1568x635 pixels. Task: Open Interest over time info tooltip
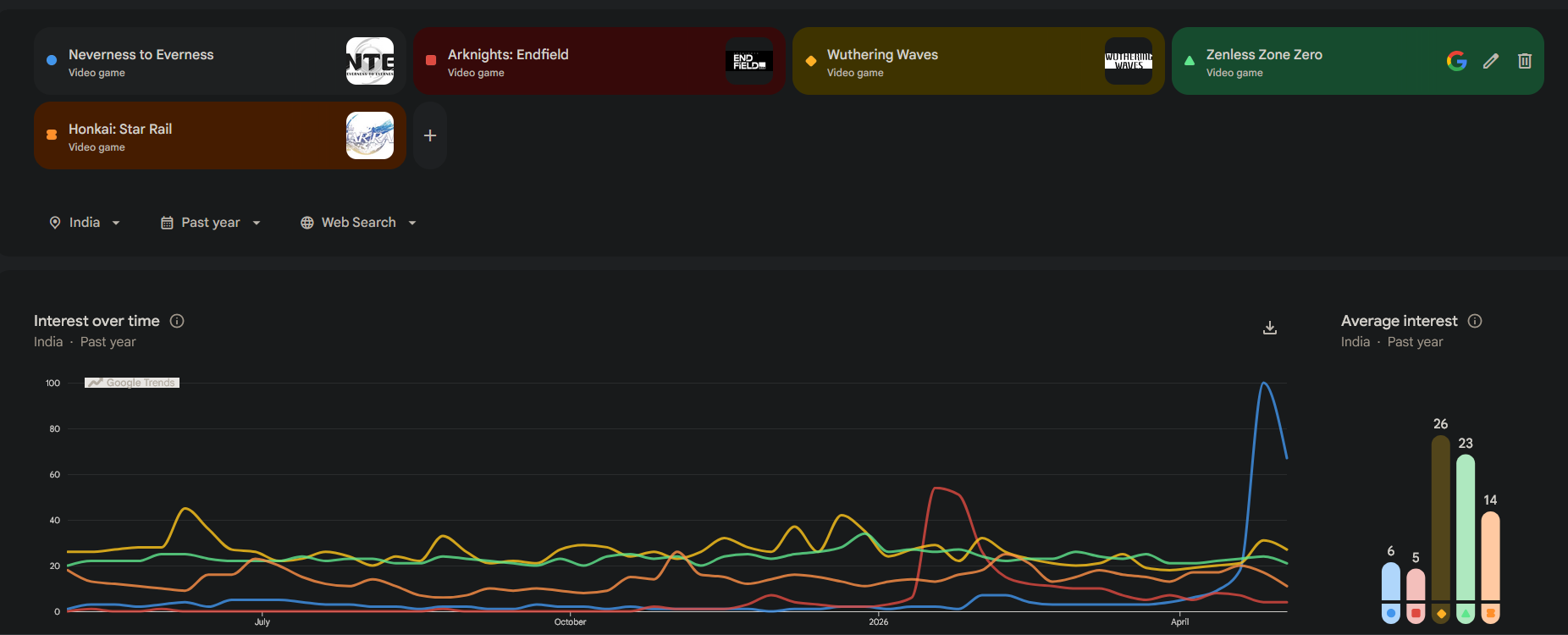pyautogui.click(x=177, y=321)
